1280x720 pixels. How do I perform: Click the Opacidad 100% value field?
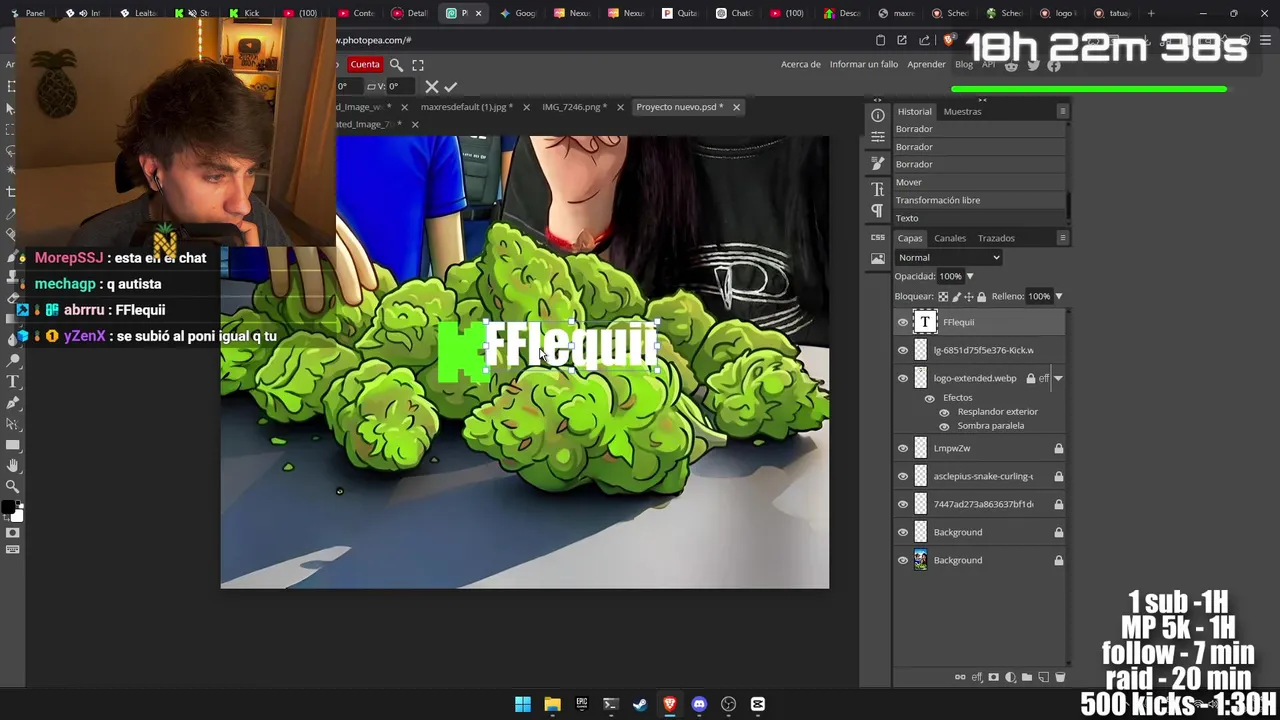click(x=950, y=276)
